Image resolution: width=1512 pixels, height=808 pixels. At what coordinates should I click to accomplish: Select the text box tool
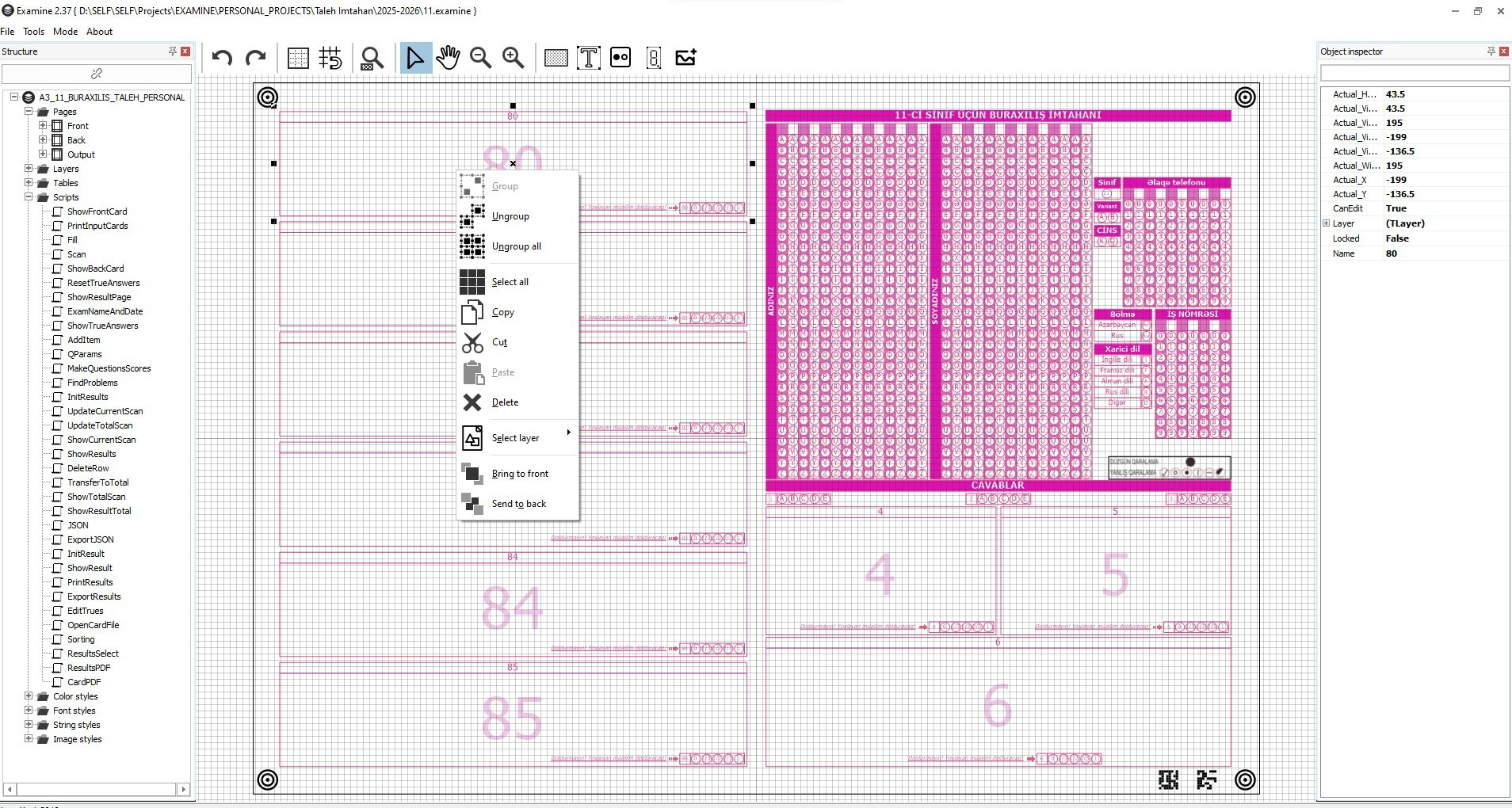pyautogui.click(x=589, y=58)
